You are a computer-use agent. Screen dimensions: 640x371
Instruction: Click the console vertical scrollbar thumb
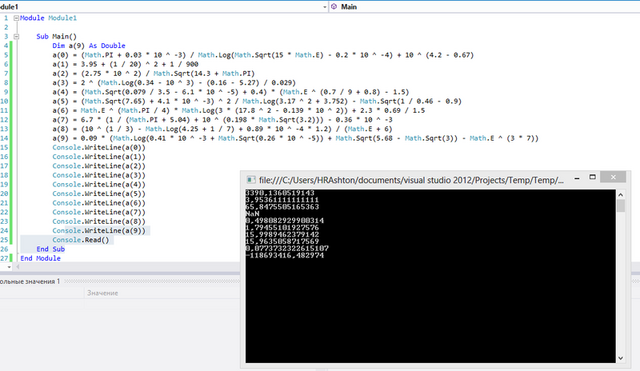[x=621, y=206]
